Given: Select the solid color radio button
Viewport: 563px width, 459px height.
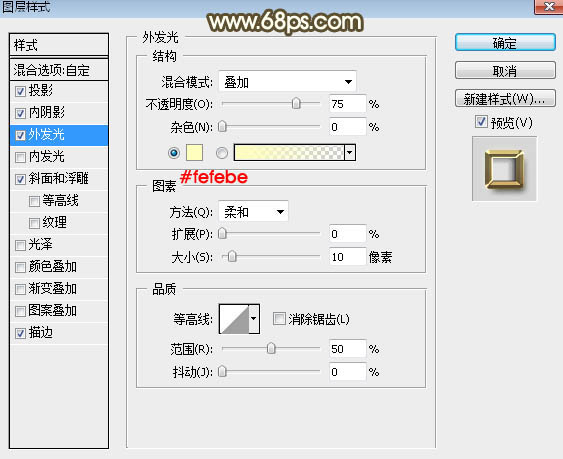Looking at the screenshot, I should pyautogui.click(x=174, y=153).
